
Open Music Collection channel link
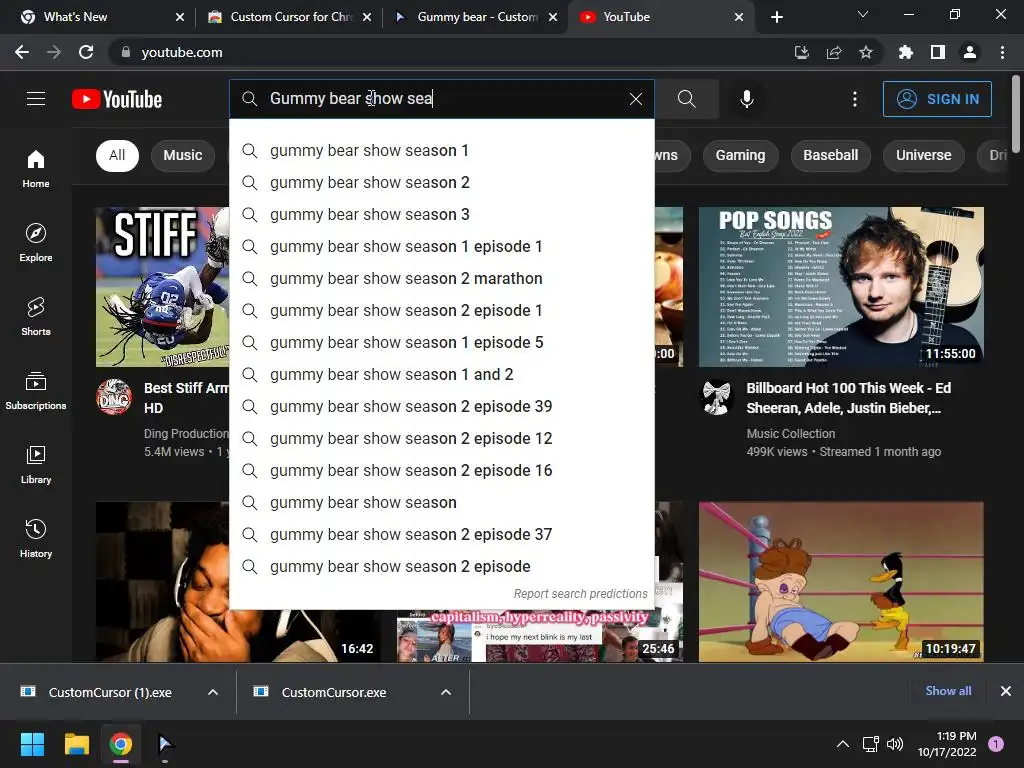(x=790, y=434)
